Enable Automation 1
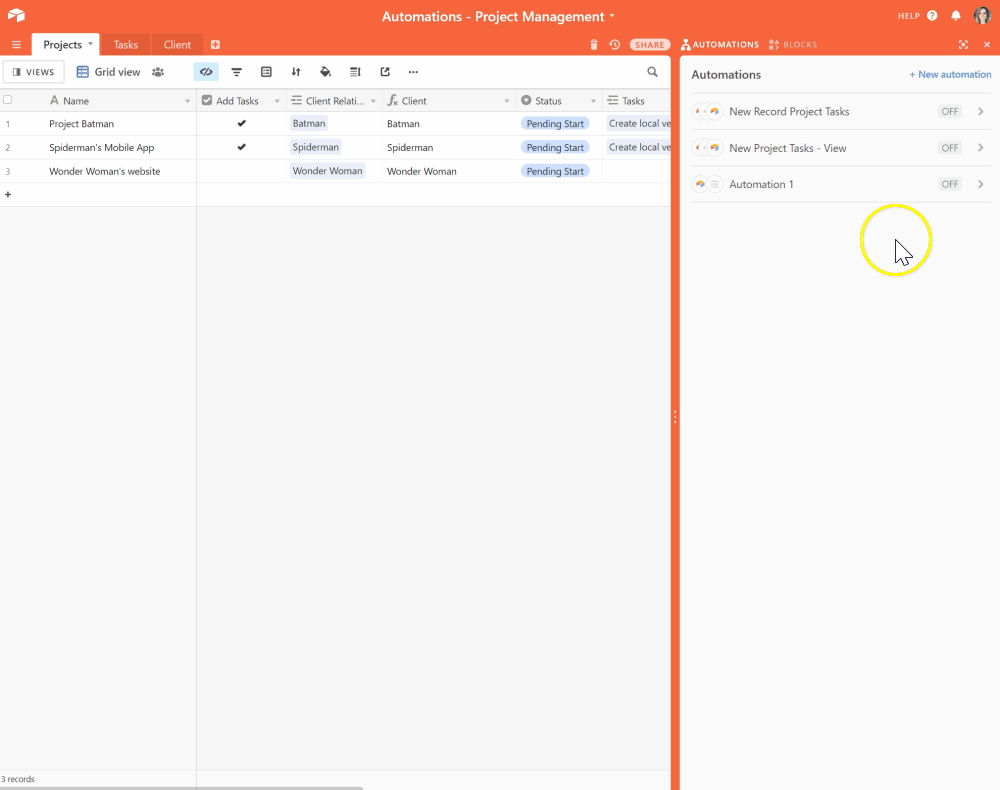The image size is (1000, 790). click(949, 183)
